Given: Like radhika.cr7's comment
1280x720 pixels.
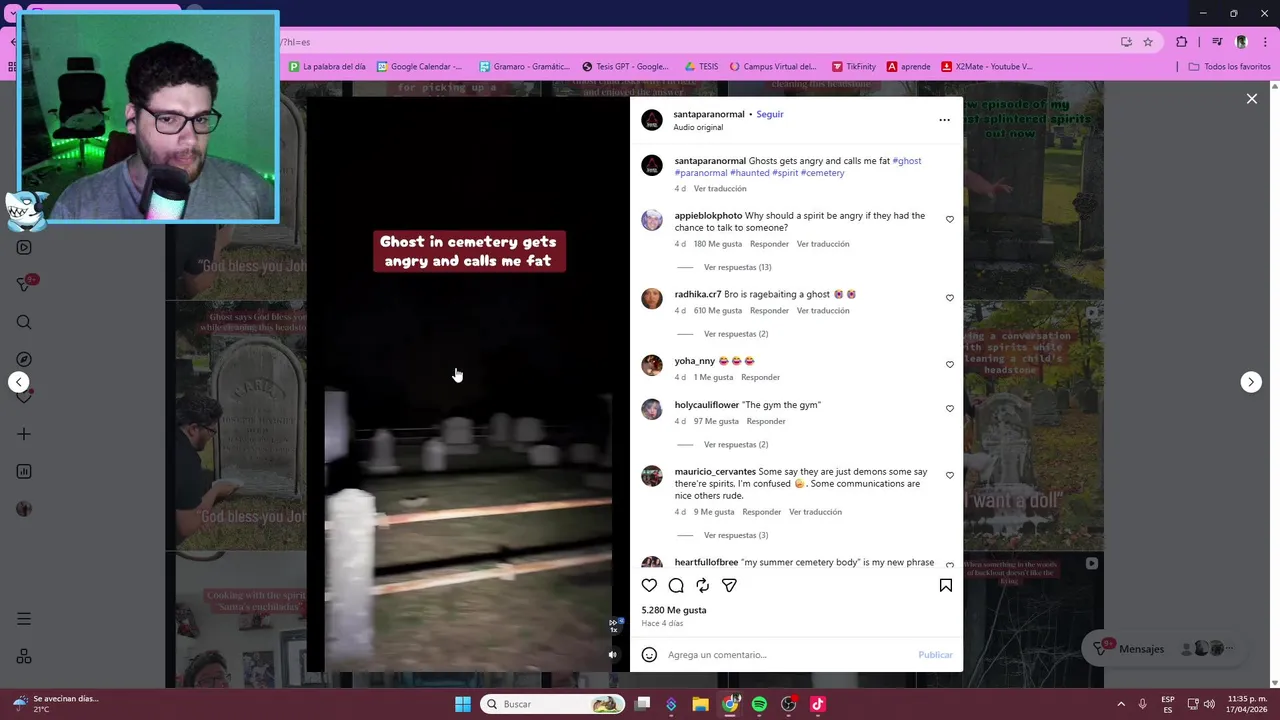Looking at the screenshot, I should [x=950, y=298].
